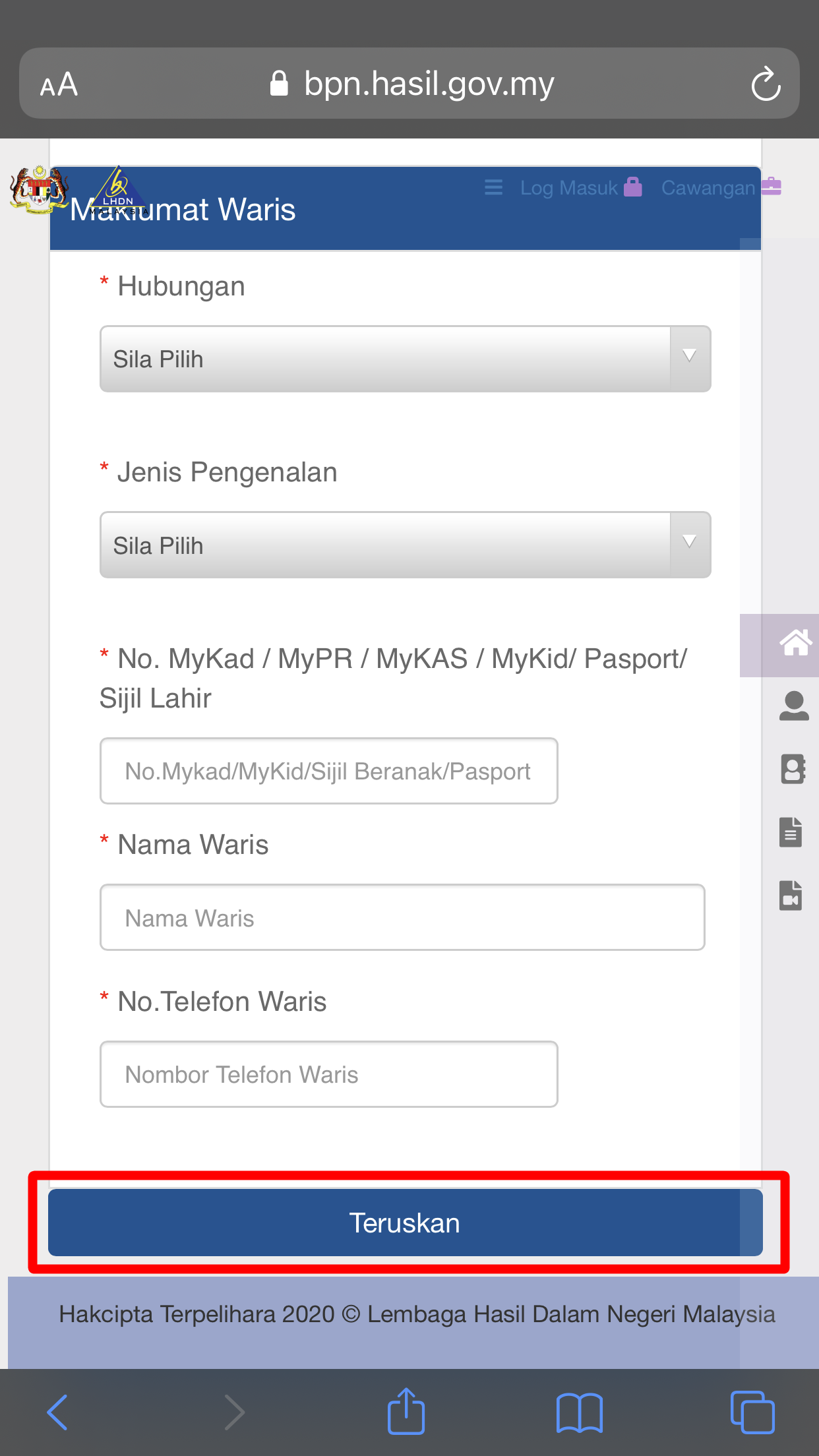Viewport: 819px width, 1456px height.
Task: Click the video file sidebar icon
Action: click(791, 895)
